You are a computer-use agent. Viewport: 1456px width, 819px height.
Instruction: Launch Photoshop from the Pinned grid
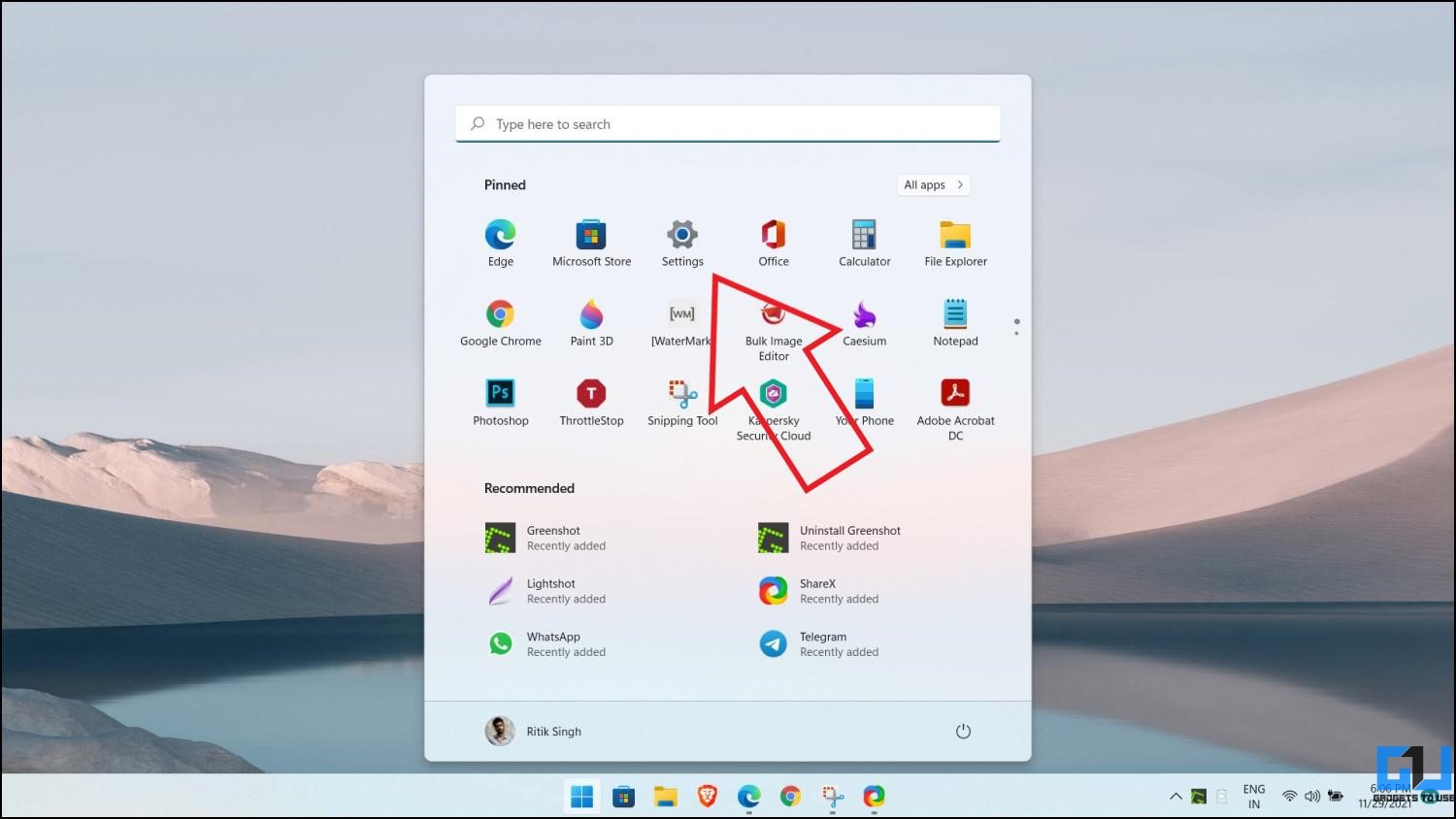tap(501, 402)
